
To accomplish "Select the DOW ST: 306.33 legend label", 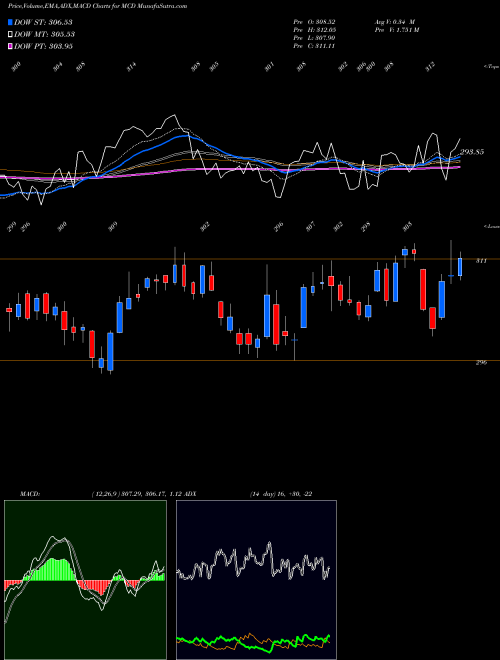I will (43, 22).
